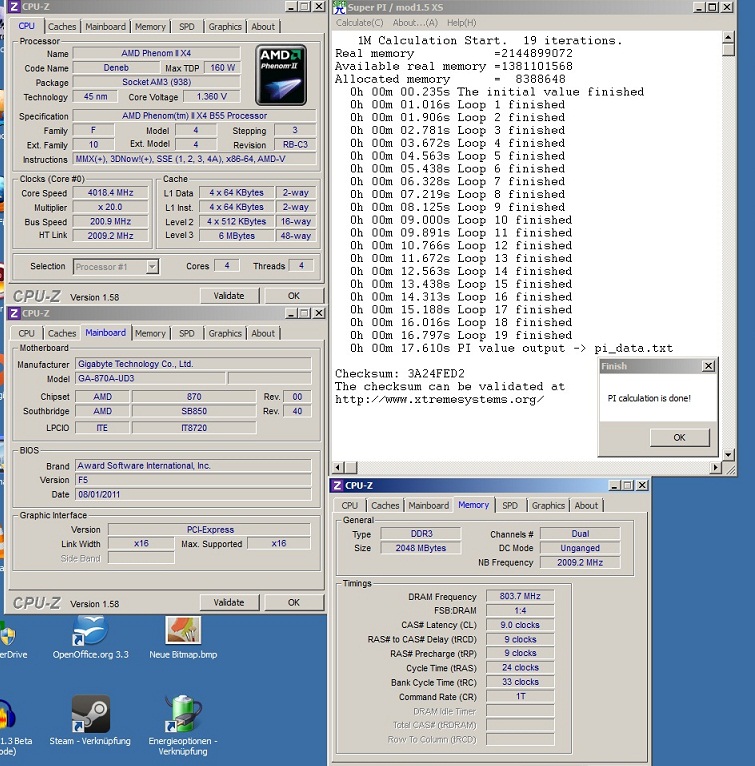The image size is (755, 766).
Task: Select Neue Bitmap.bmp desktop icon
Action: [183, 638]
